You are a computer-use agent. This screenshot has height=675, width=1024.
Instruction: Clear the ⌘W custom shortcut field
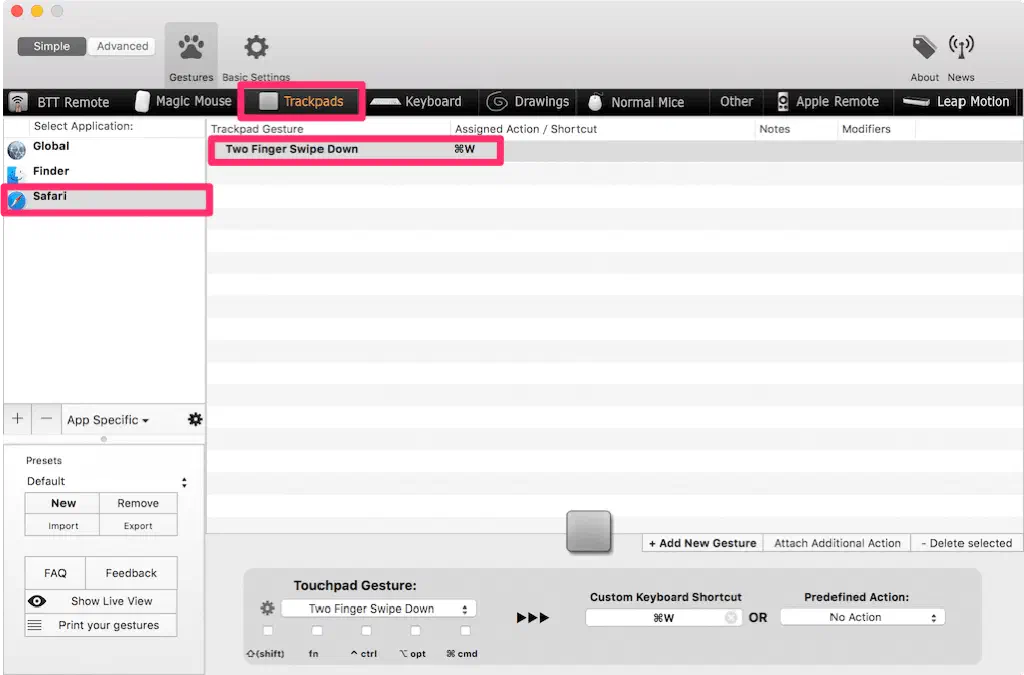(x=731, y=618)
